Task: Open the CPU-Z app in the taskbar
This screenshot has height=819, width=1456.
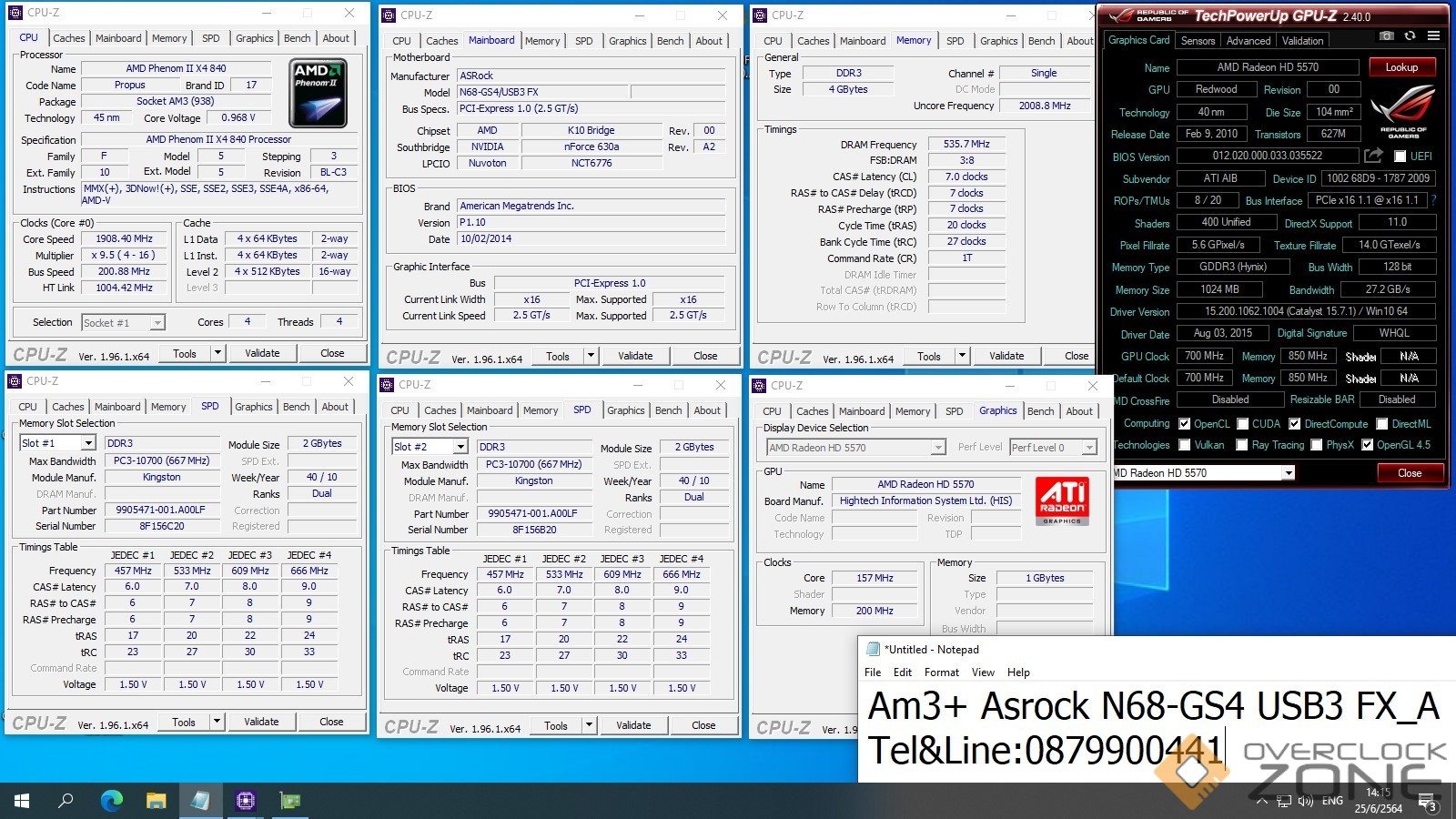Action: (245, 801)
